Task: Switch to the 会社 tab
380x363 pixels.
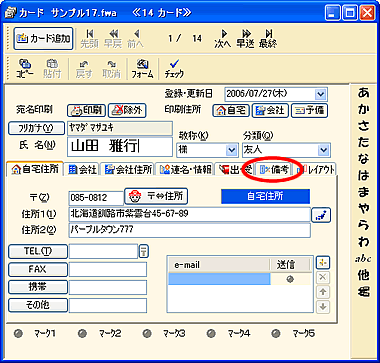Action: tap(82, 170)
